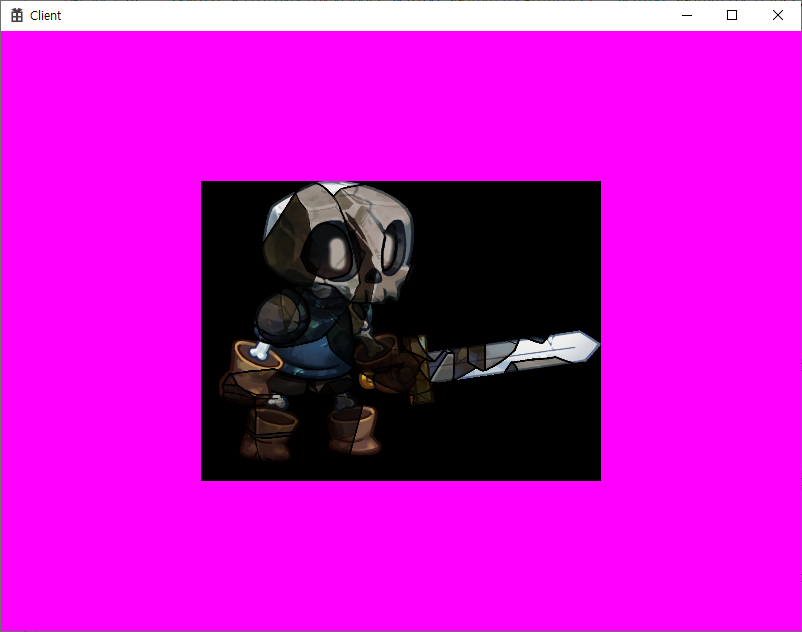Close the Client window
The image size is (802, 632).
777,15
